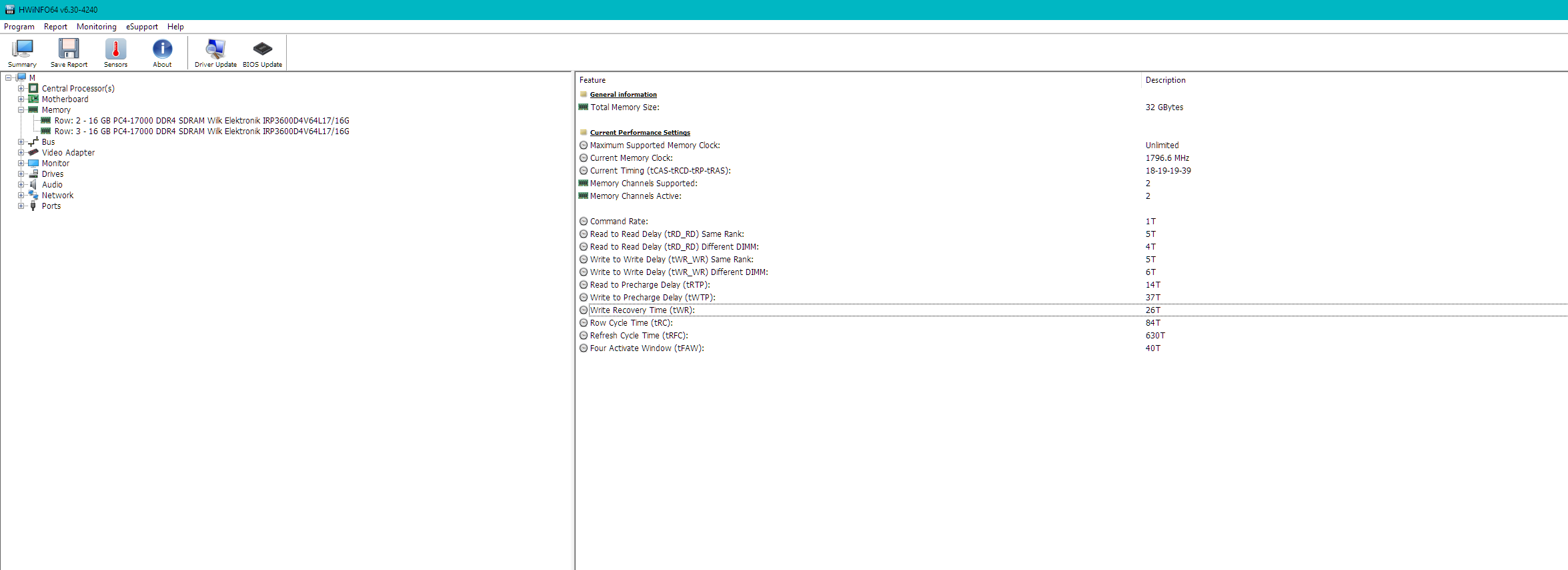Select Read to Precharge Delay (tRTP) row
This screenshot has height=570, width=1568.
(x=1072, y=285)
